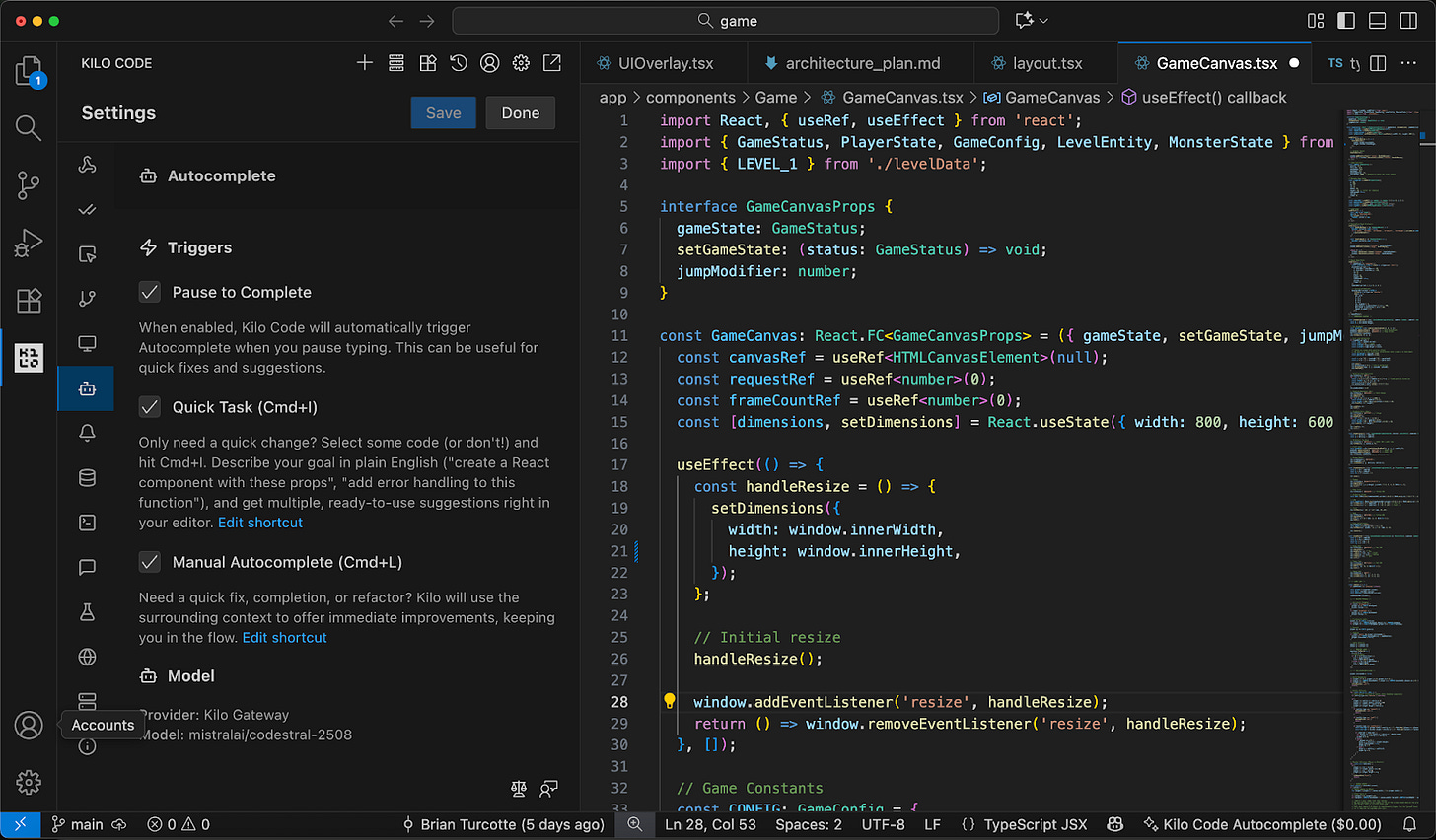Open the Copilot dropdown in title bar
This screenshot has width=1436, height=840.
click(1032, 21)
